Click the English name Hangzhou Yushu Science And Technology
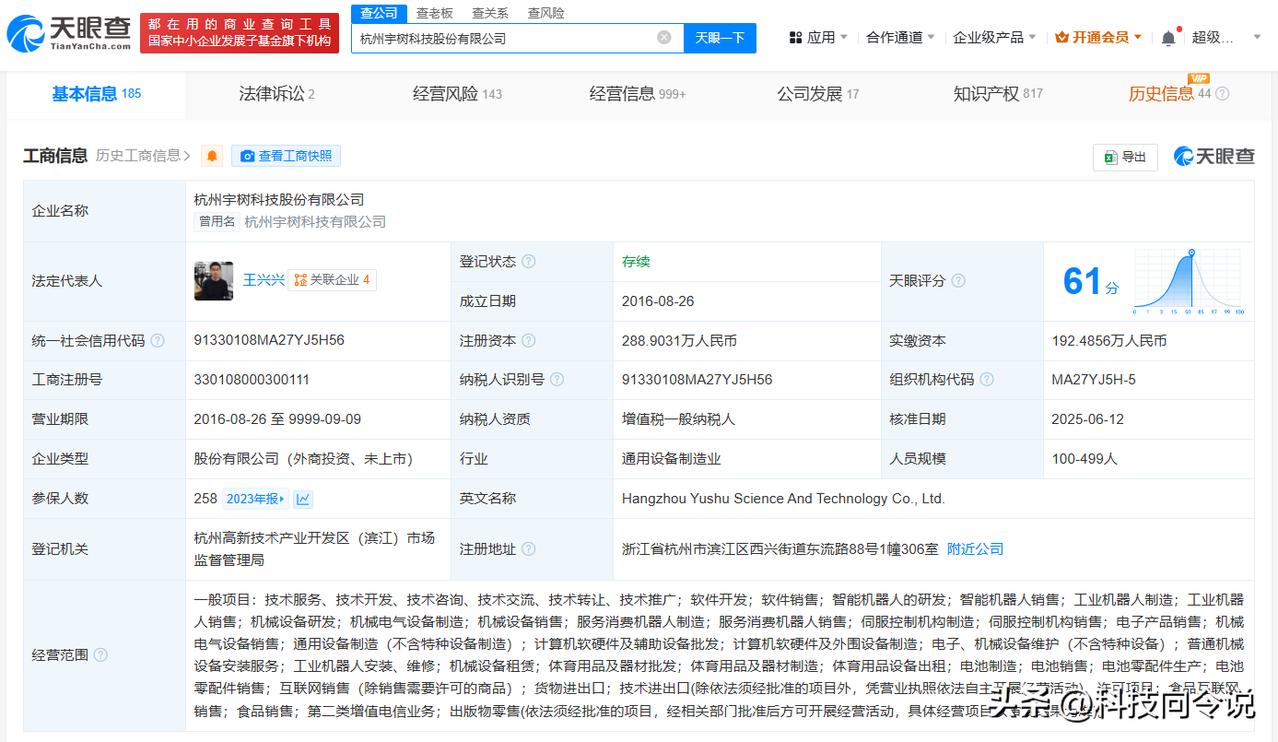Screen dimensions: 1278x742 click(x=783, y=498)
